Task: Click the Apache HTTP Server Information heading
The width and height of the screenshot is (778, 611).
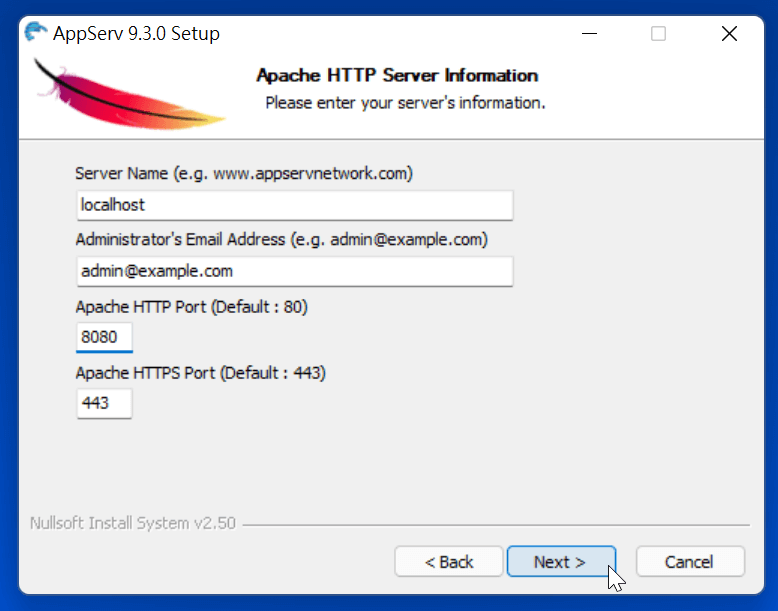Action: [x=397, y=75]
